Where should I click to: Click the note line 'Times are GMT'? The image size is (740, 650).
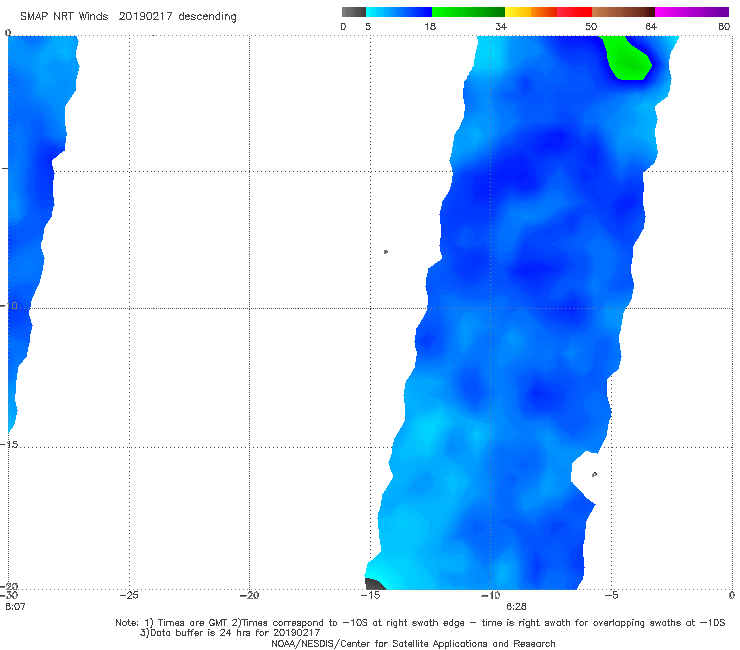tap(420, 623)
